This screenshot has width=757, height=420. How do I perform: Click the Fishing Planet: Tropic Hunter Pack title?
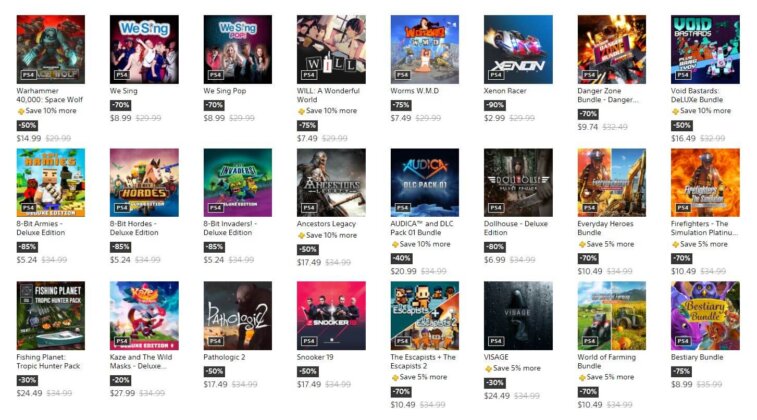point(48,362)
